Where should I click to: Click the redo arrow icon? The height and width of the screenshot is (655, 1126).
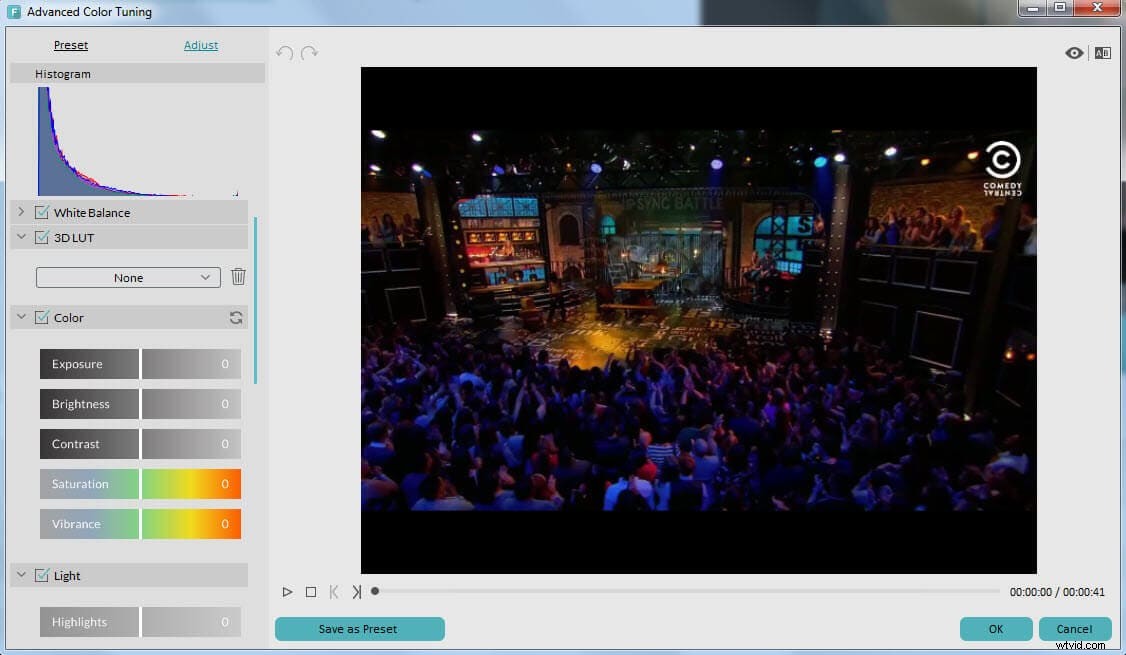click(x=310, y=53)
